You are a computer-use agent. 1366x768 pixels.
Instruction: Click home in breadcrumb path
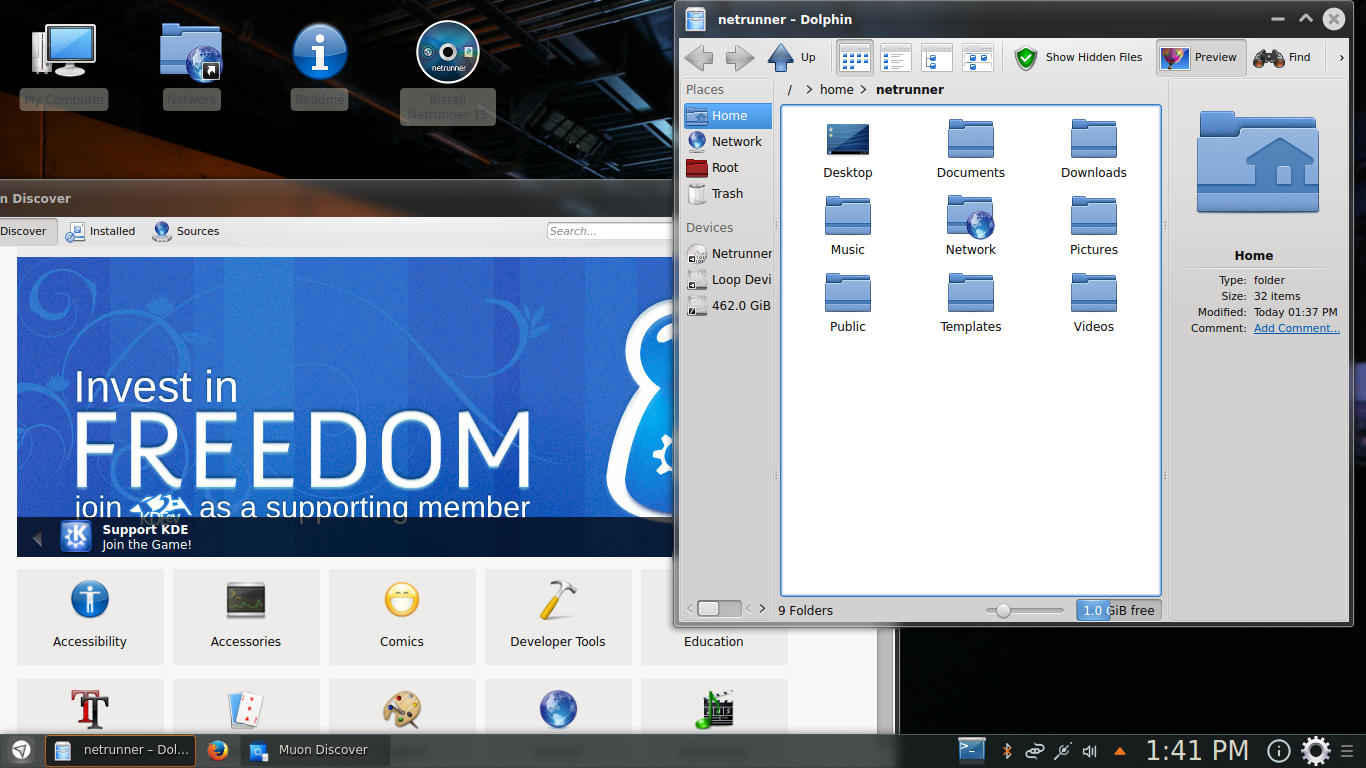(x=837, y=90)
